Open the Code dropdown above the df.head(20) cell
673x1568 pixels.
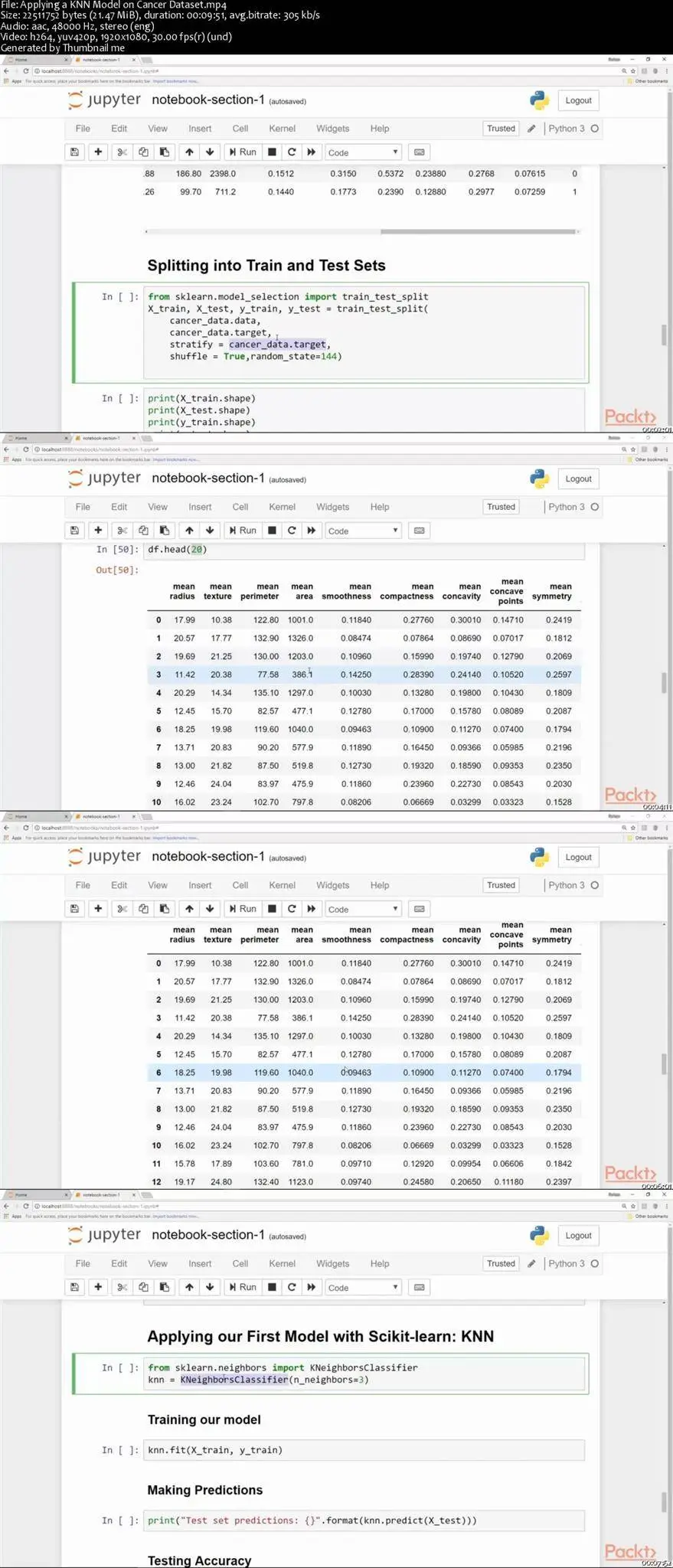coord(363,531)
